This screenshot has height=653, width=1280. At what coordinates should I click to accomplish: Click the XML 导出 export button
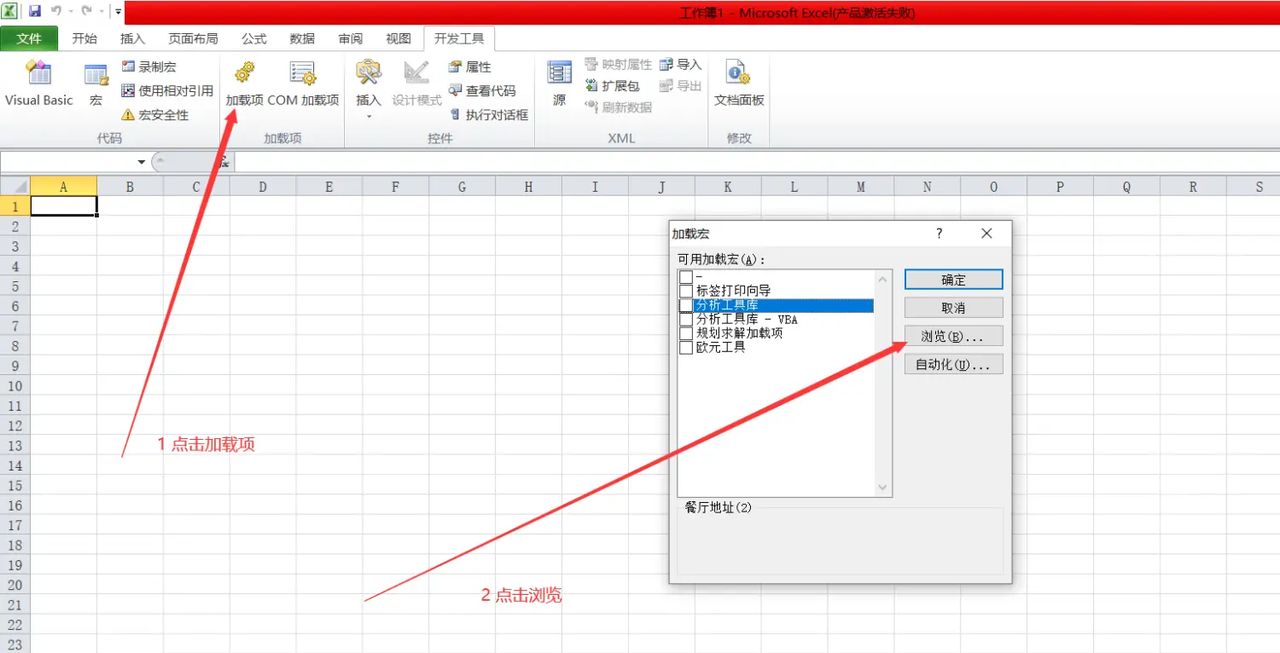(680, 86)
